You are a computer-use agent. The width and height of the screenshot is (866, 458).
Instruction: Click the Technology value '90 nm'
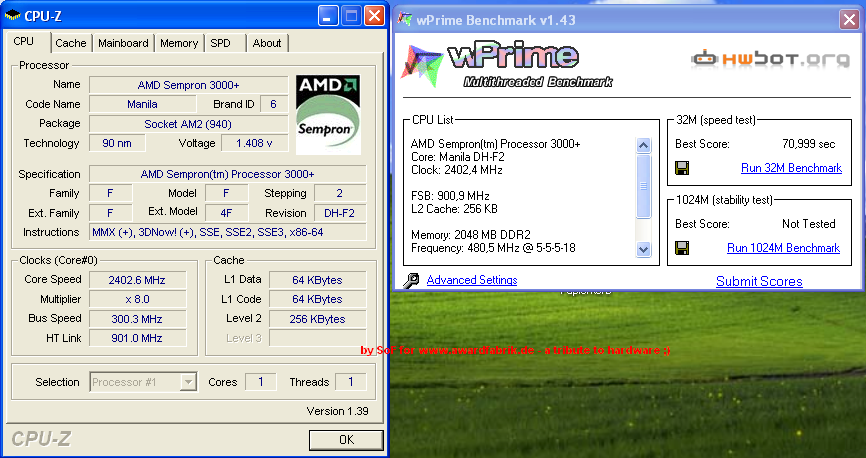117,143
